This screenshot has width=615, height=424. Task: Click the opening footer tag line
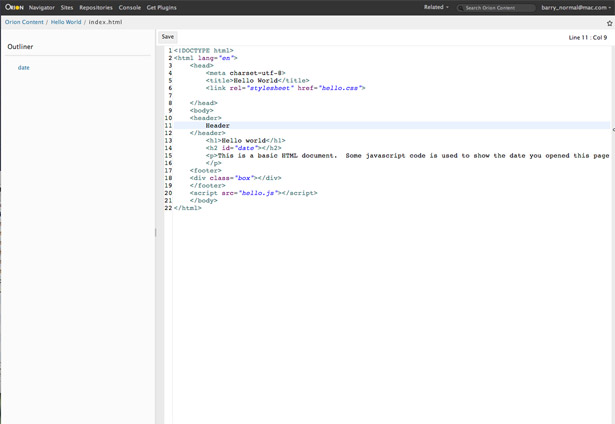click(206, 170)
